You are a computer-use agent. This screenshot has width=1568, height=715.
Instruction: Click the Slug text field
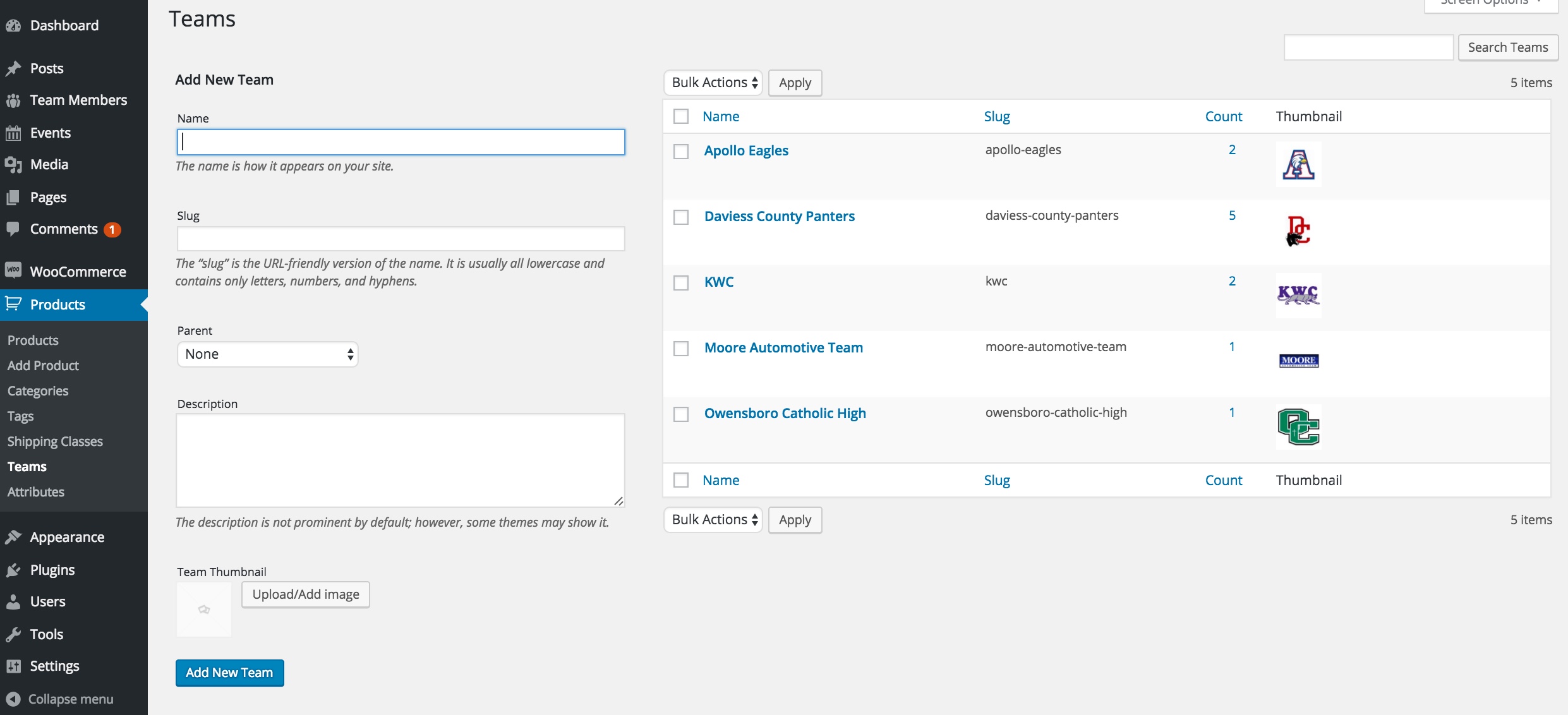coord(401,239)
